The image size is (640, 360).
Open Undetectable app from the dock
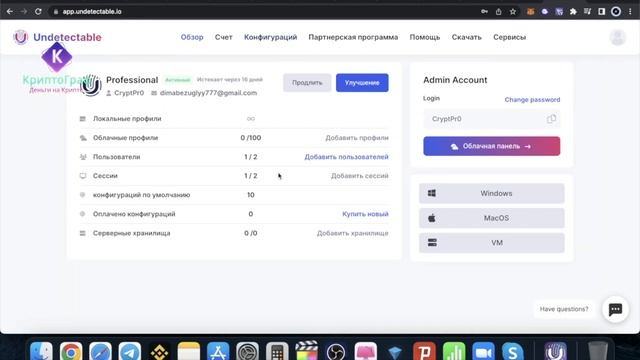556,351
